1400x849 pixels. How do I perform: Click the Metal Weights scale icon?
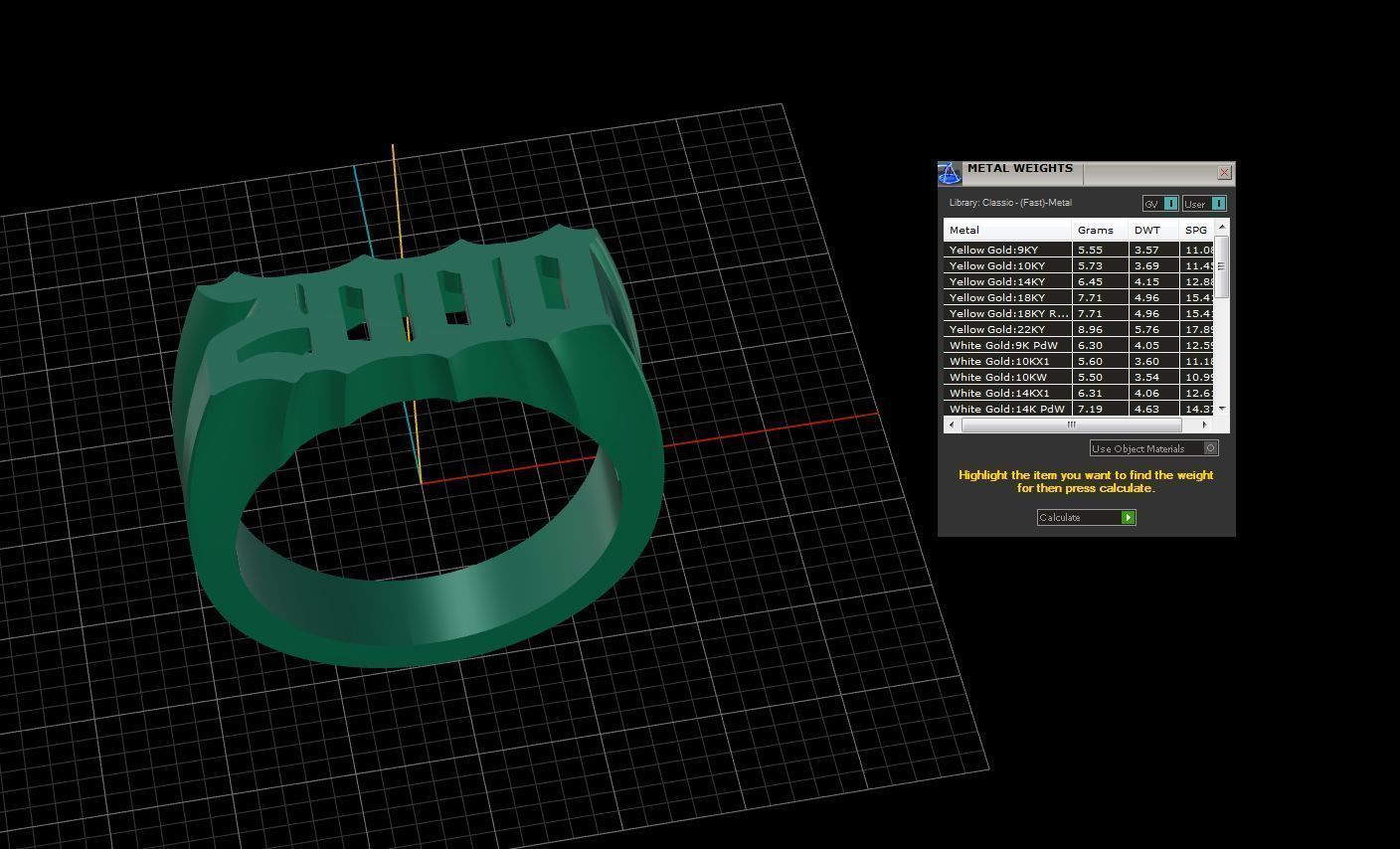pyautogui.click(x=950, y=174)
